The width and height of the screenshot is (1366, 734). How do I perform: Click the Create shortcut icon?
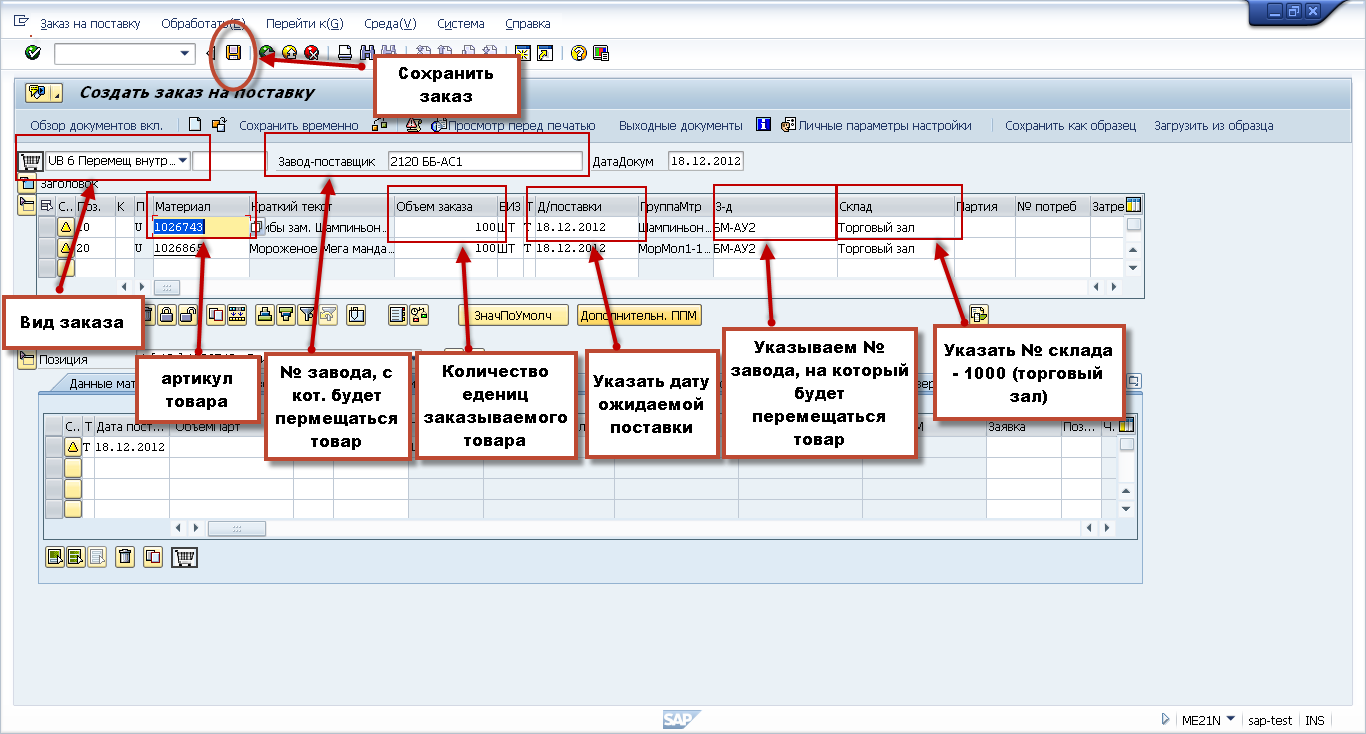pos(545,53)
